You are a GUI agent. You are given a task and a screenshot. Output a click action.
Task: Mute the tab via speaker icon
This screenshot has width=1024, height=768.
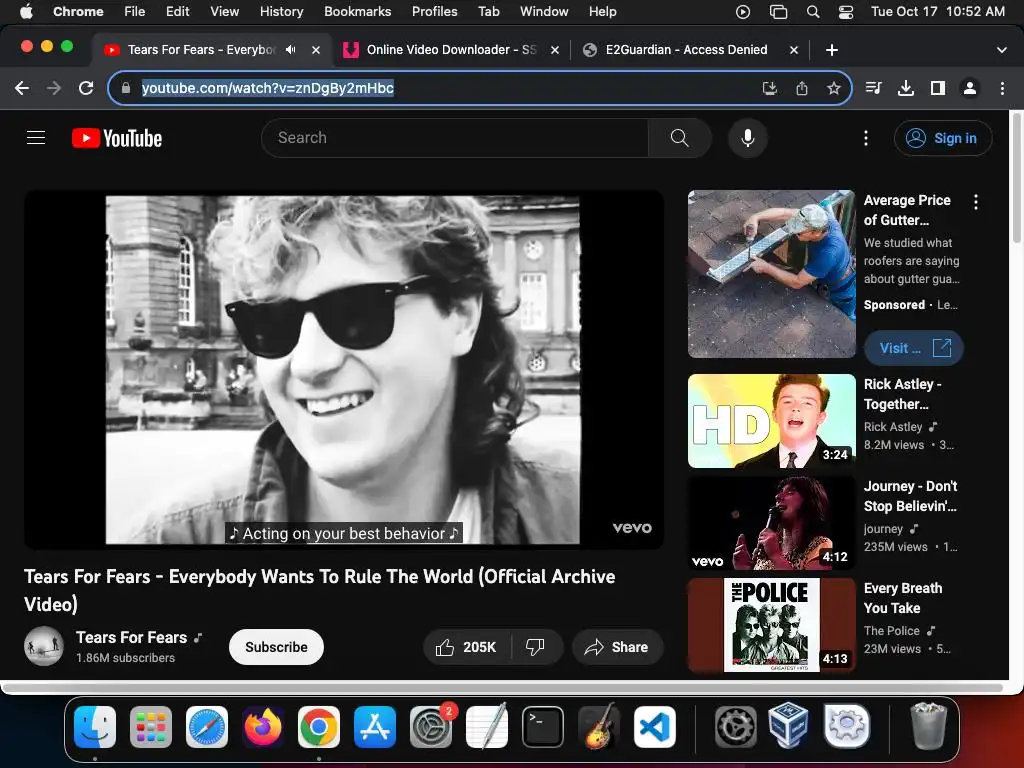[x=291, y=50]
